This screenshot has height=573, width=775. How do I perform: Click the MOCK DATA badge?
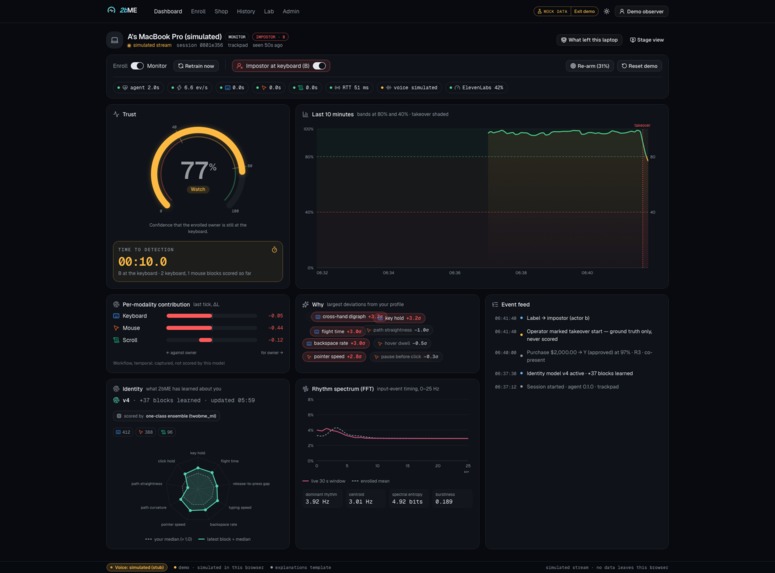pyautogui.click(x=553, y=11)
